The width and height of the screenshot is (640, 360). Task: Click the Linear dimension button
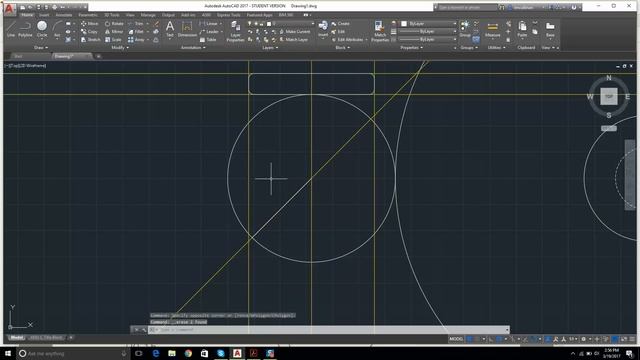tap(211, 24)
